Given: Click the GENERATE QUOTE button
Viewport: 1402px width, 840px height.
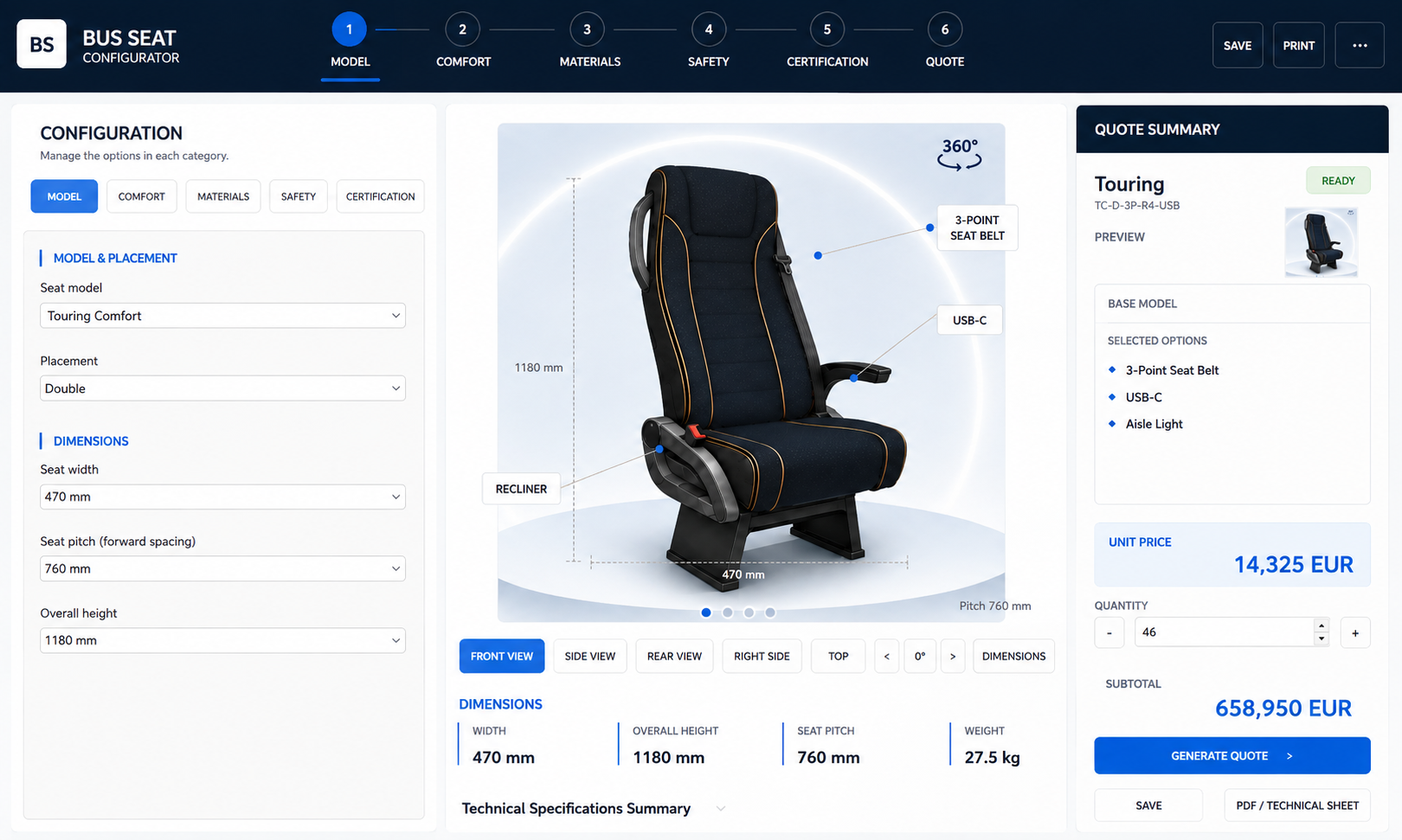Looking at the screenshot, I should [1232, 756].
